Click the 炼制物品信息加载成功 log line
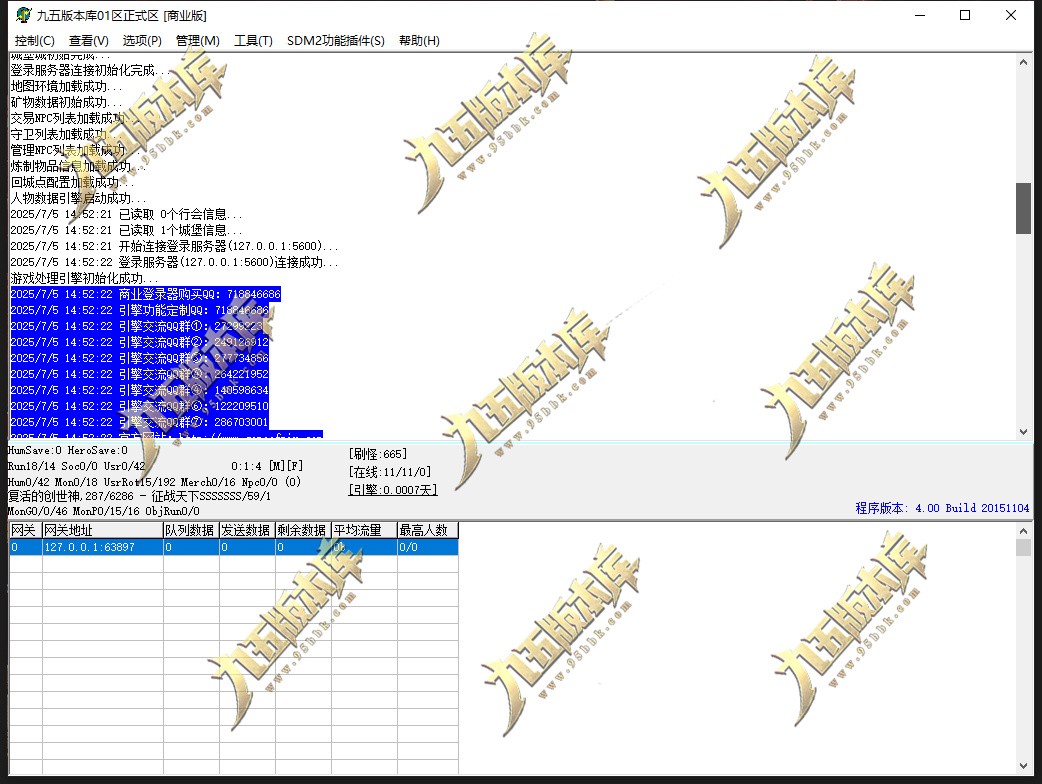 coord(78,166)
